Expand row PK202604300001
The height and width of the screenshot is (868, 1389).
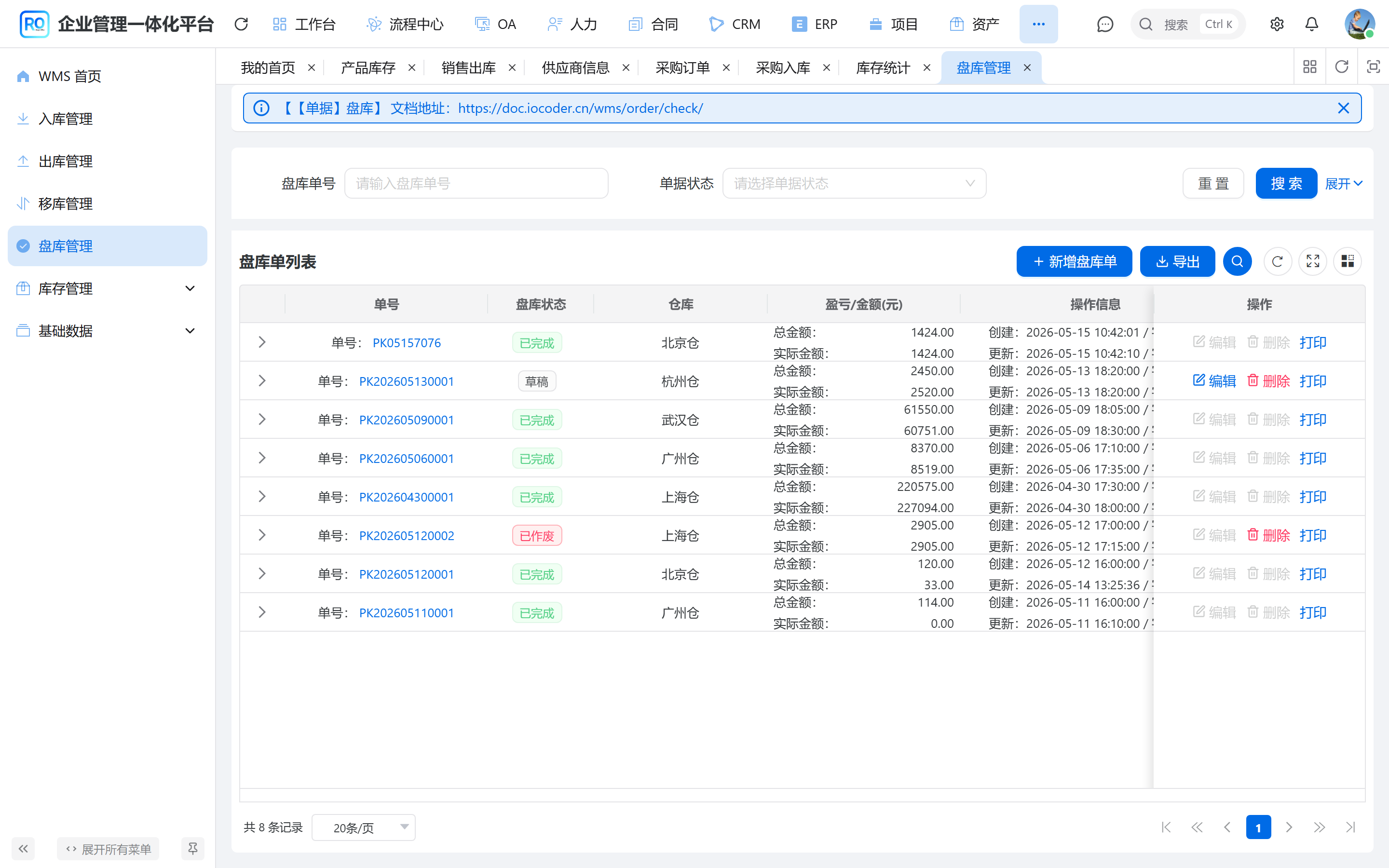point(262,497)
